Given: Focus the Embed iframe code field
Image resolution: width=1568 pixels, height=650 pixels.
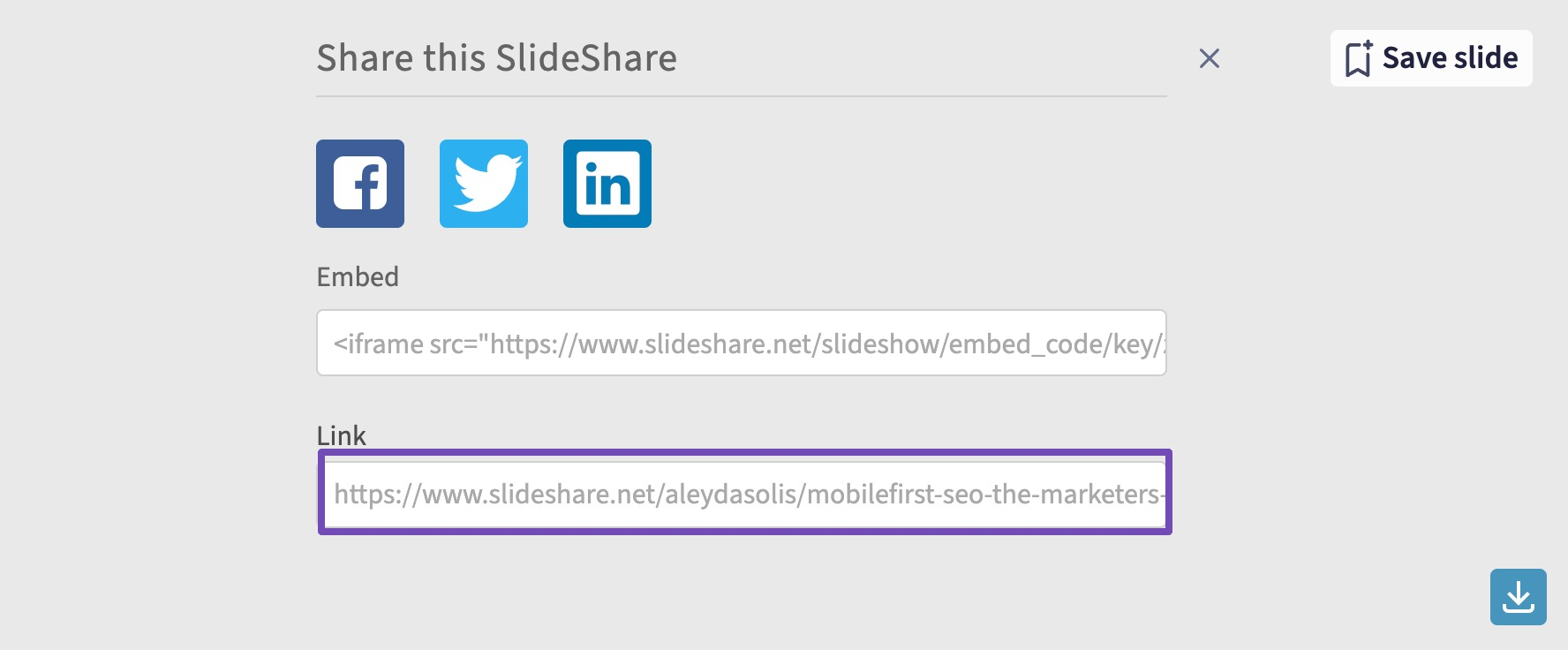Looking at the screenshot, I should [742, 343].
